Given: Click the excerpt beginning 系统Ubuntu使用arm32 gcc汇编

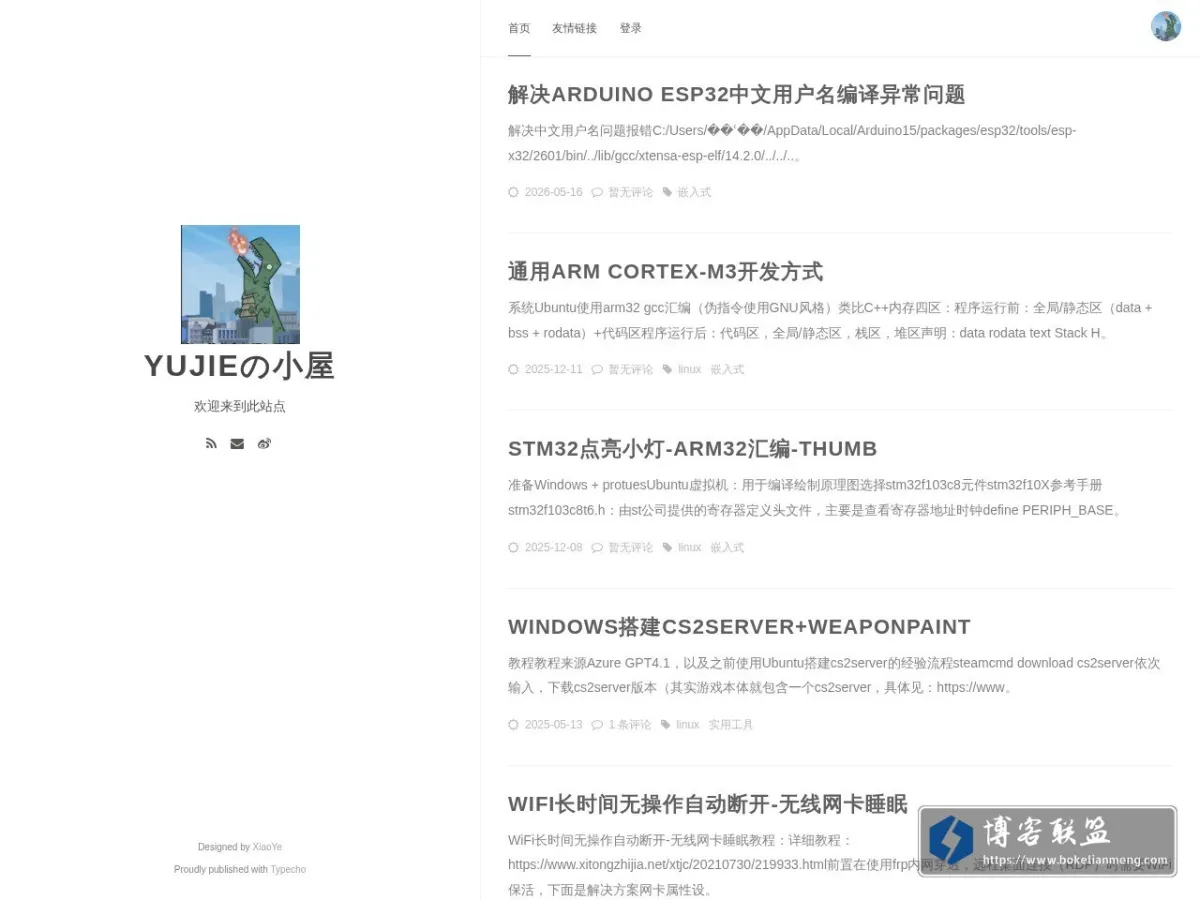Looking at the screenshot, I should pos(830,320).
